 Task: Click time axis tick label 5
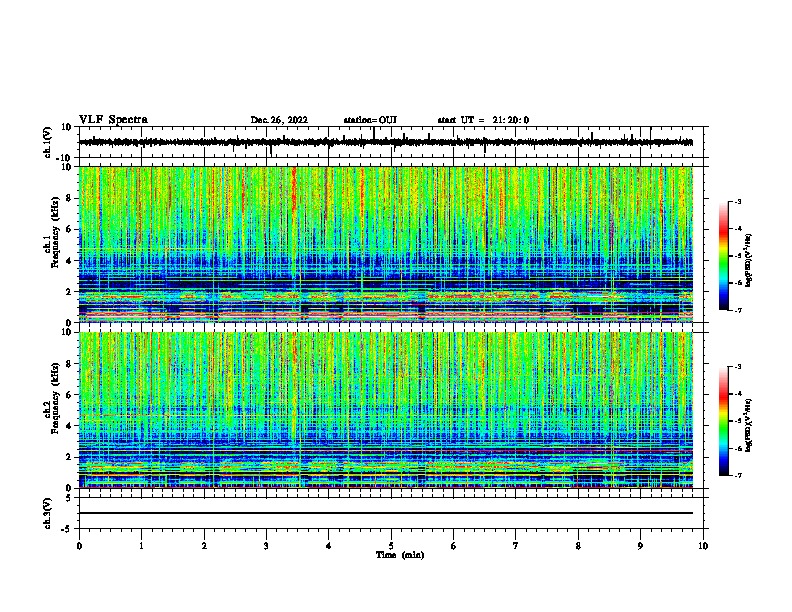391,546
